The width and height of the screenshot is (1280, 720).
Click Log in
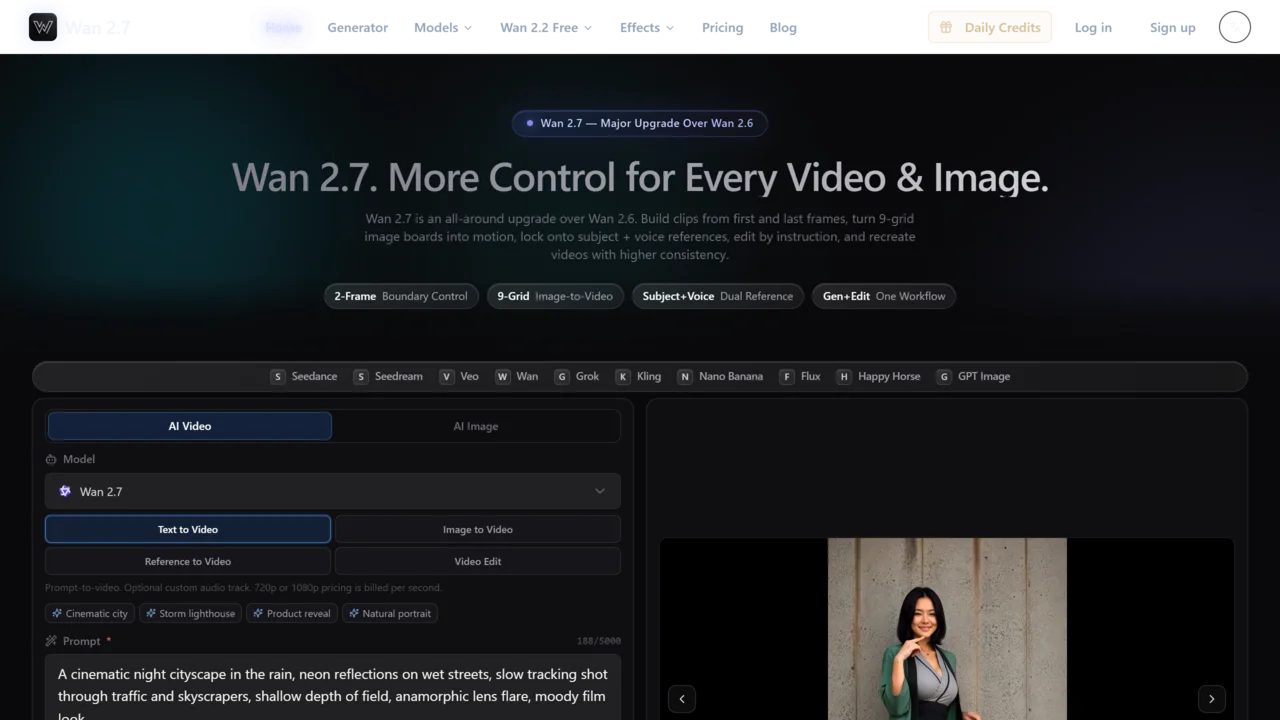click(x=1093, y=27)
